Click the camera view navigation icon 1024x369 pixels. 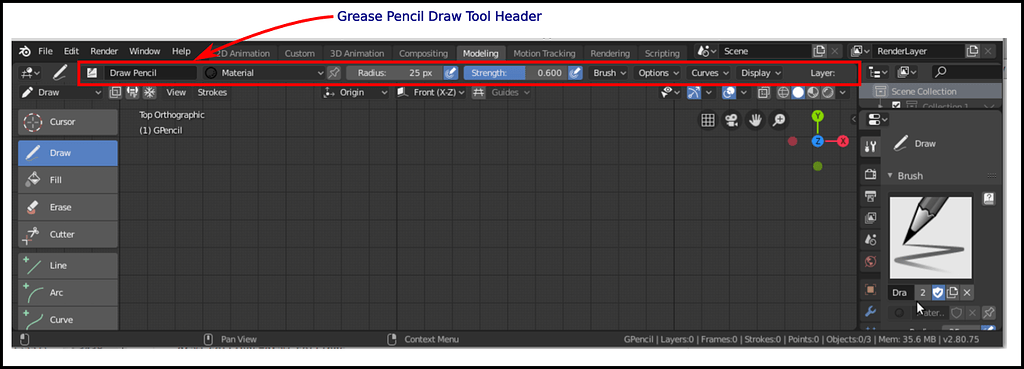click(731, 120)
